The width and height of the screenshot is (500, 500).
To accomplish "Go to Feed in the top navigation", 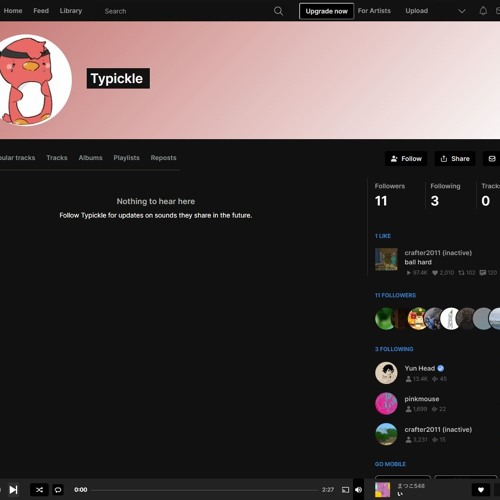I will 41,11.
